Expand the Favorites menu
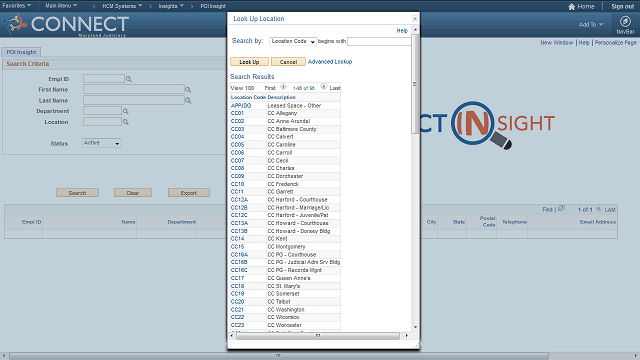The height and width of the screenshot is (360, 640). (17, 6)
